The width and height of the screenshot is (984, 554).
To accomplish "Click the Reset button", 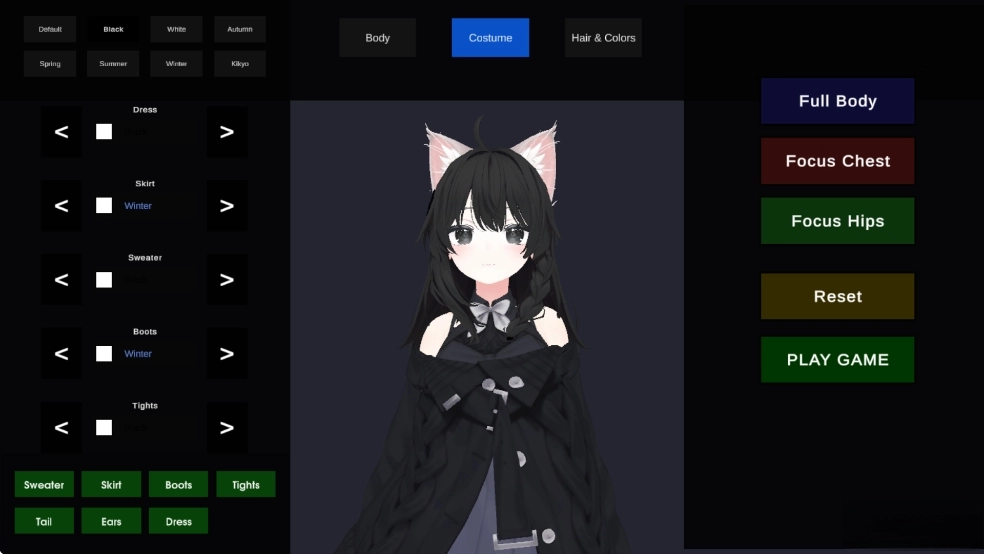I will (837, 297).
